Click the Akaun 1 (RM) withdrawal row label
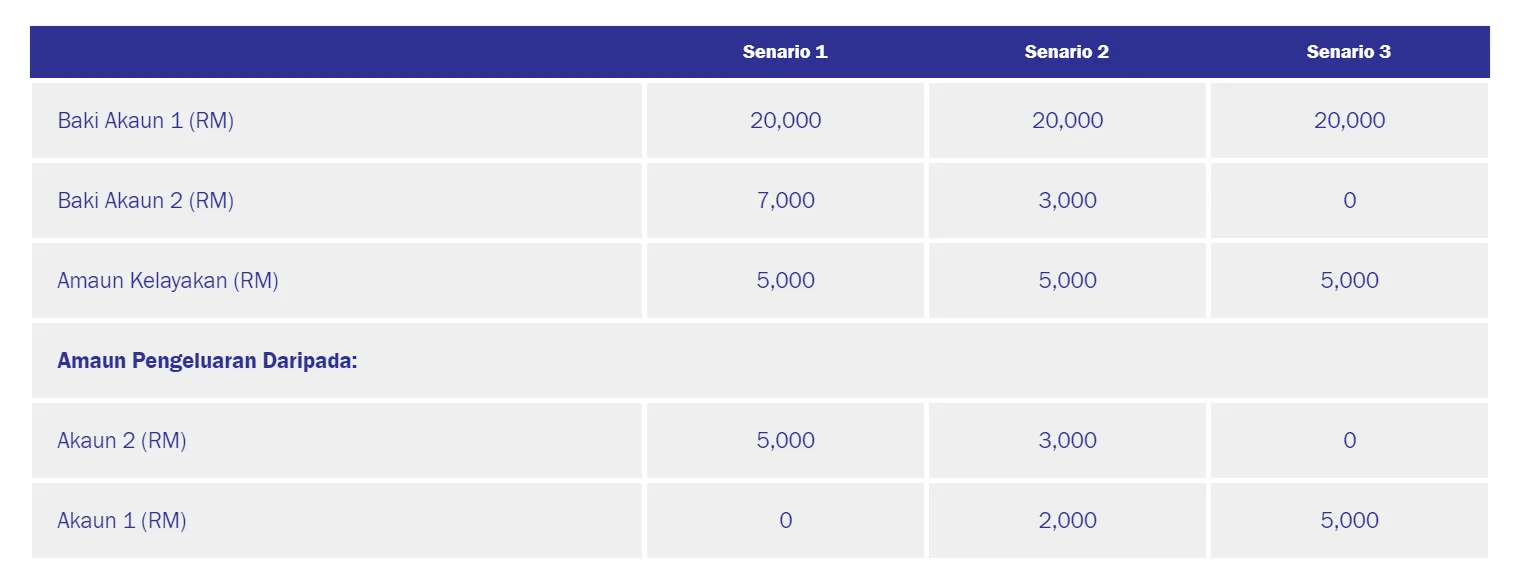Screen dimensions: 1527x588 [x=122, y=521]
